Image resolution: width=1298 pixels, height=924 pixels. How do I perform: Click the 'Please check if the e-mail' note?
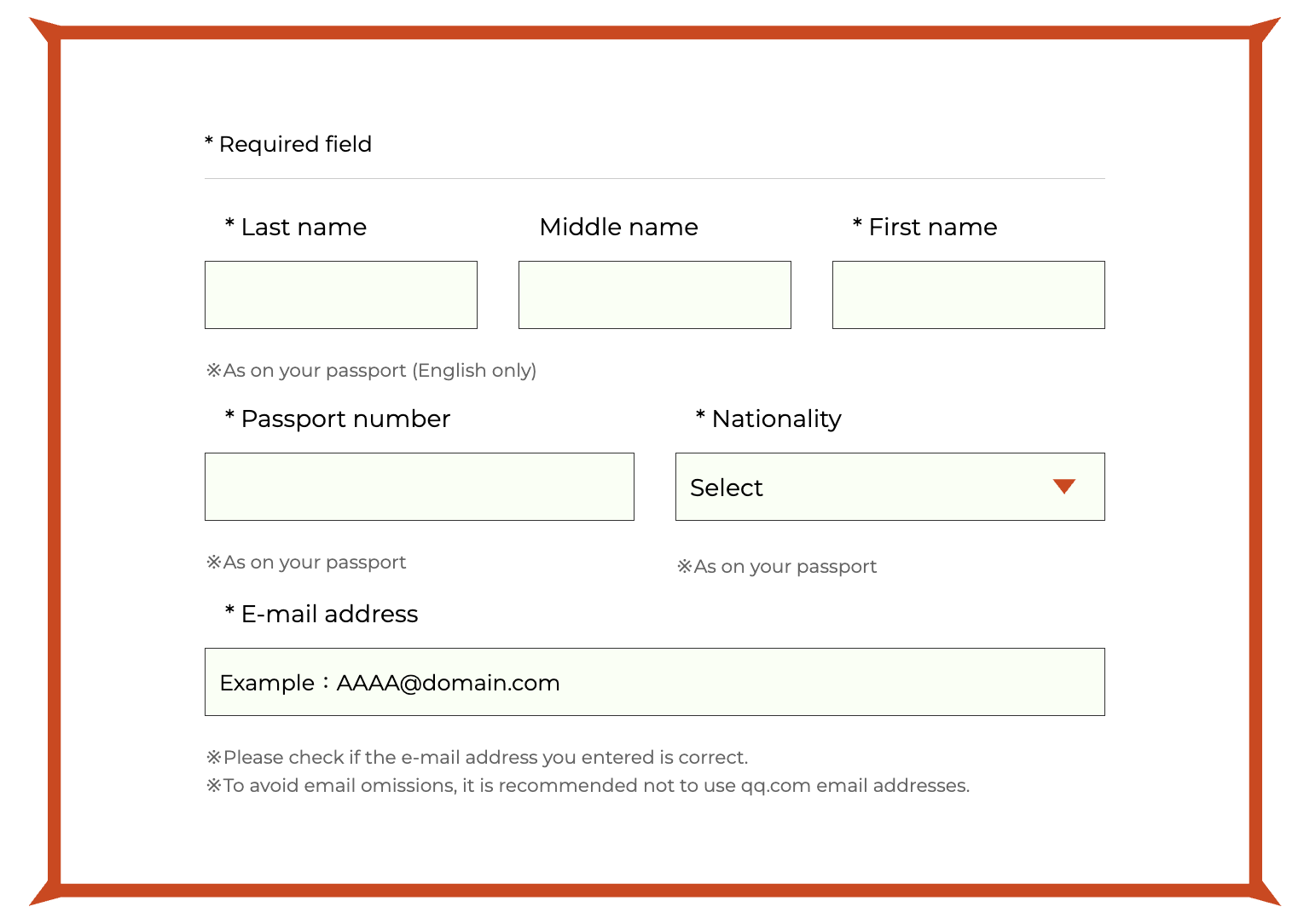click(478, 758)
